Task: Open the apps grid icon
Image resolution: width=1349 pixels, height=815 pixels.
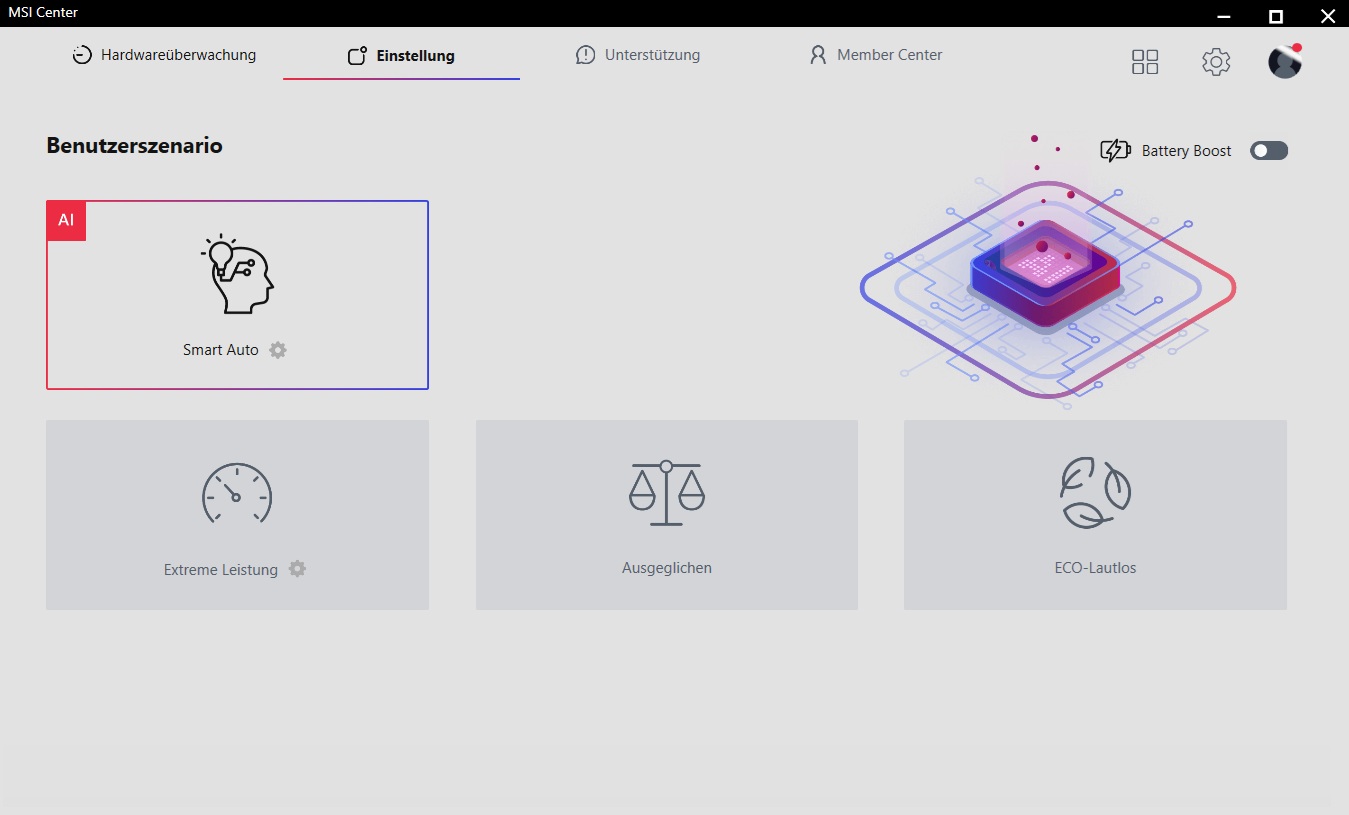Action: click(x=1145, y=62)
